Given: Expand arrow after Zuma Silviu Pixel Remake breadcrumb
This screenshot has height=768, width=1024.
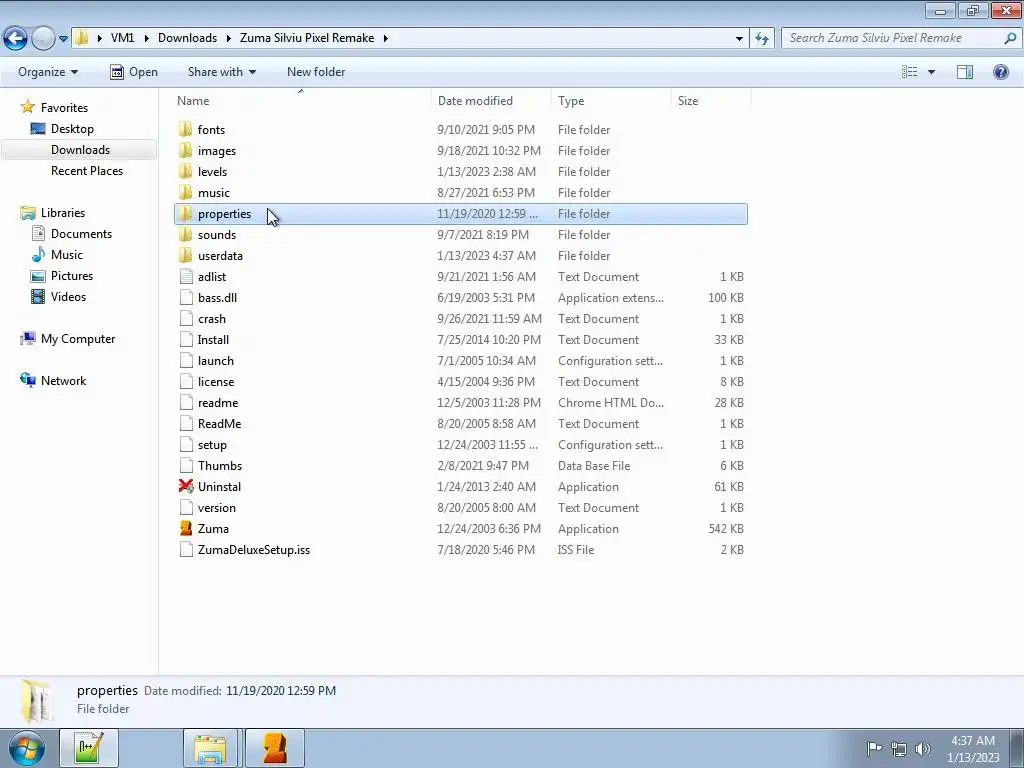Looking at the screenshot, I should pyautogui.click(x=386, y=38).
